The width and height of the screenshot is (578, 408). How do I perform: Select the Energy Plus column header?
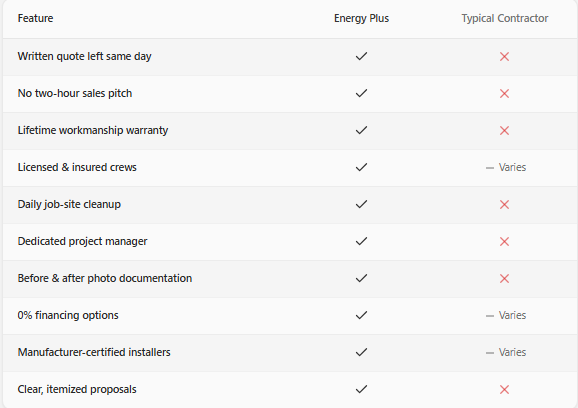361,18
